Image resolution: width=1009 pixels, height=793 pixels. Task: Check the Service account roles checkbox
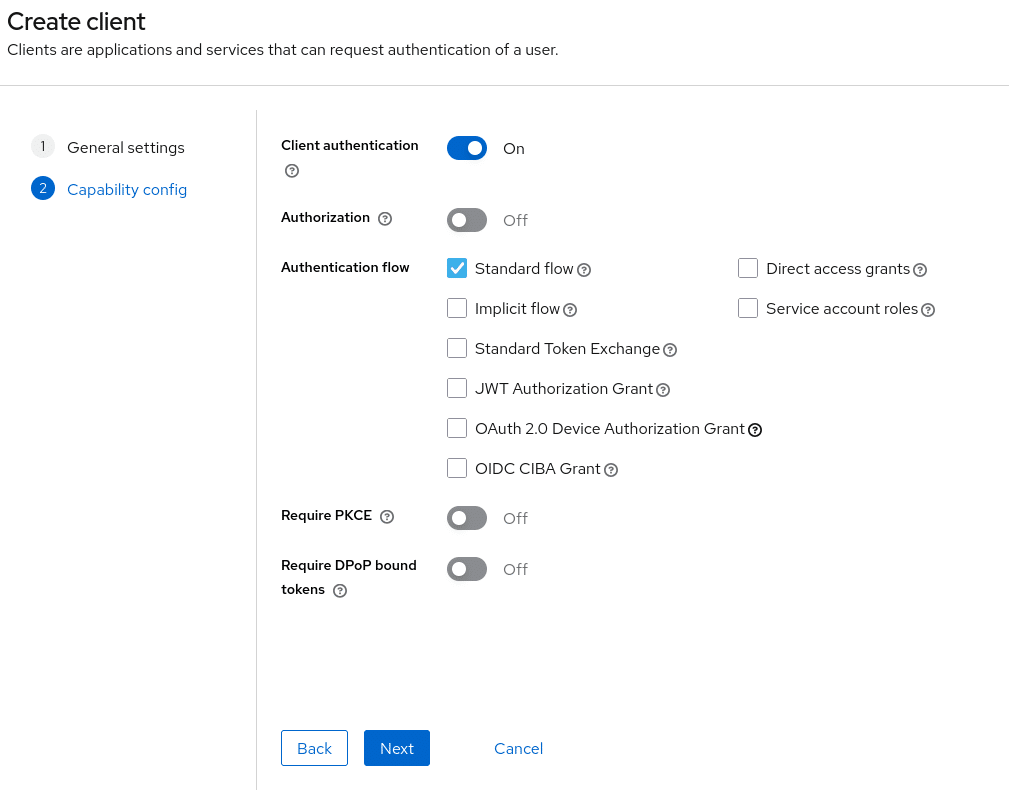point(748,308)
